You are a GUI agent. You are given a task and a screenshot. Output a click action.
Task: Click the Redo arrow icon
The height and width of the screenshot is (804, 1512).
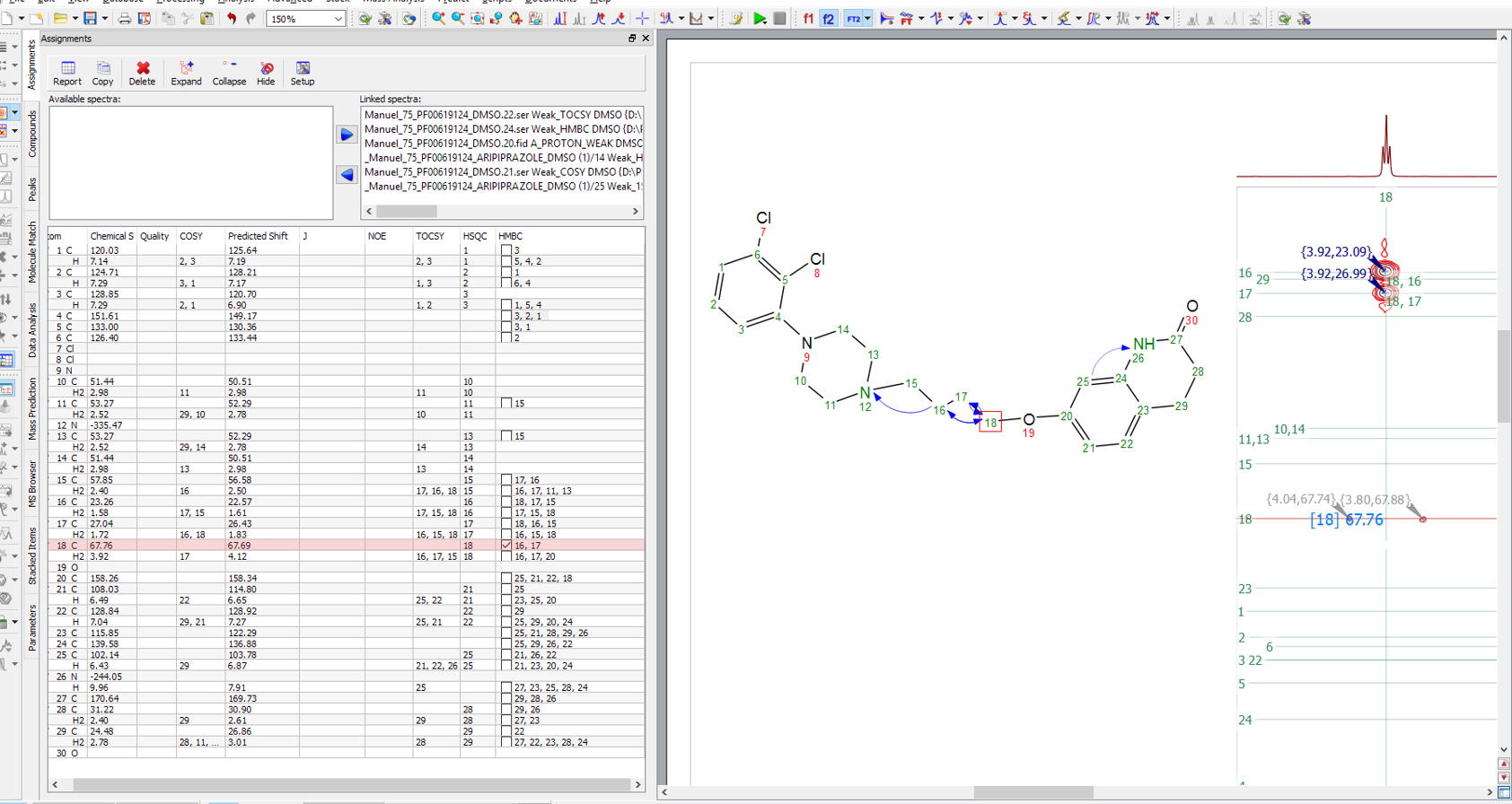pos(251,18)
